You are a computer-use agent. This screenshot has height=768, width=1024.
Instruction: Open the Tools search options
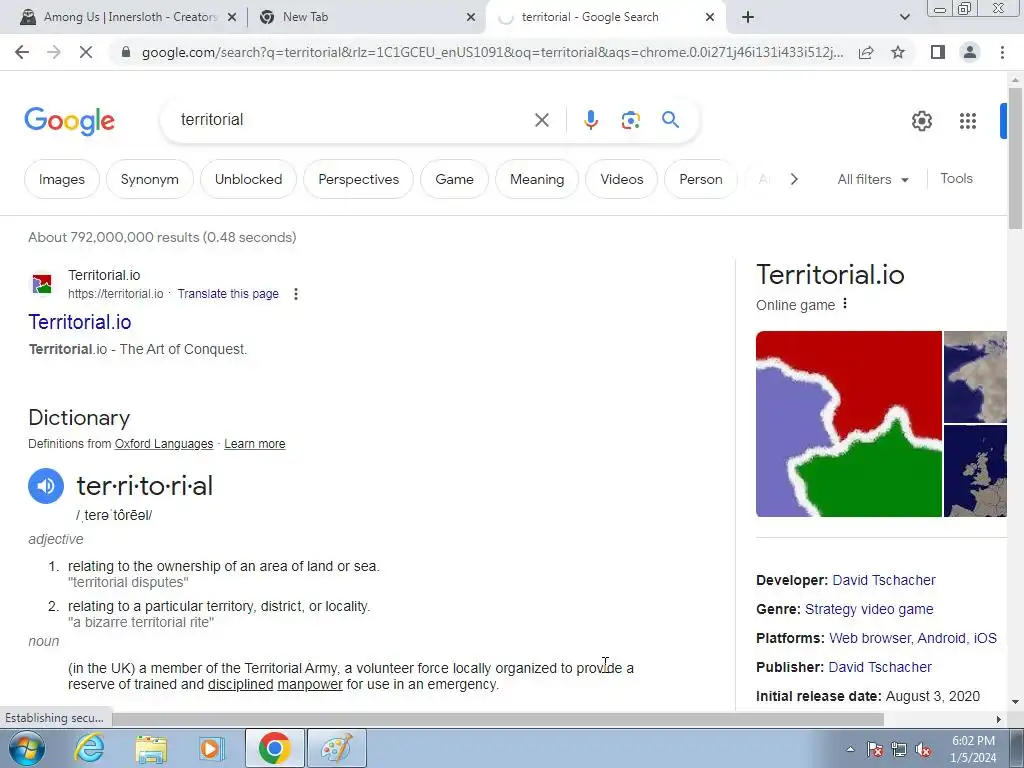[x=956, y=178]
